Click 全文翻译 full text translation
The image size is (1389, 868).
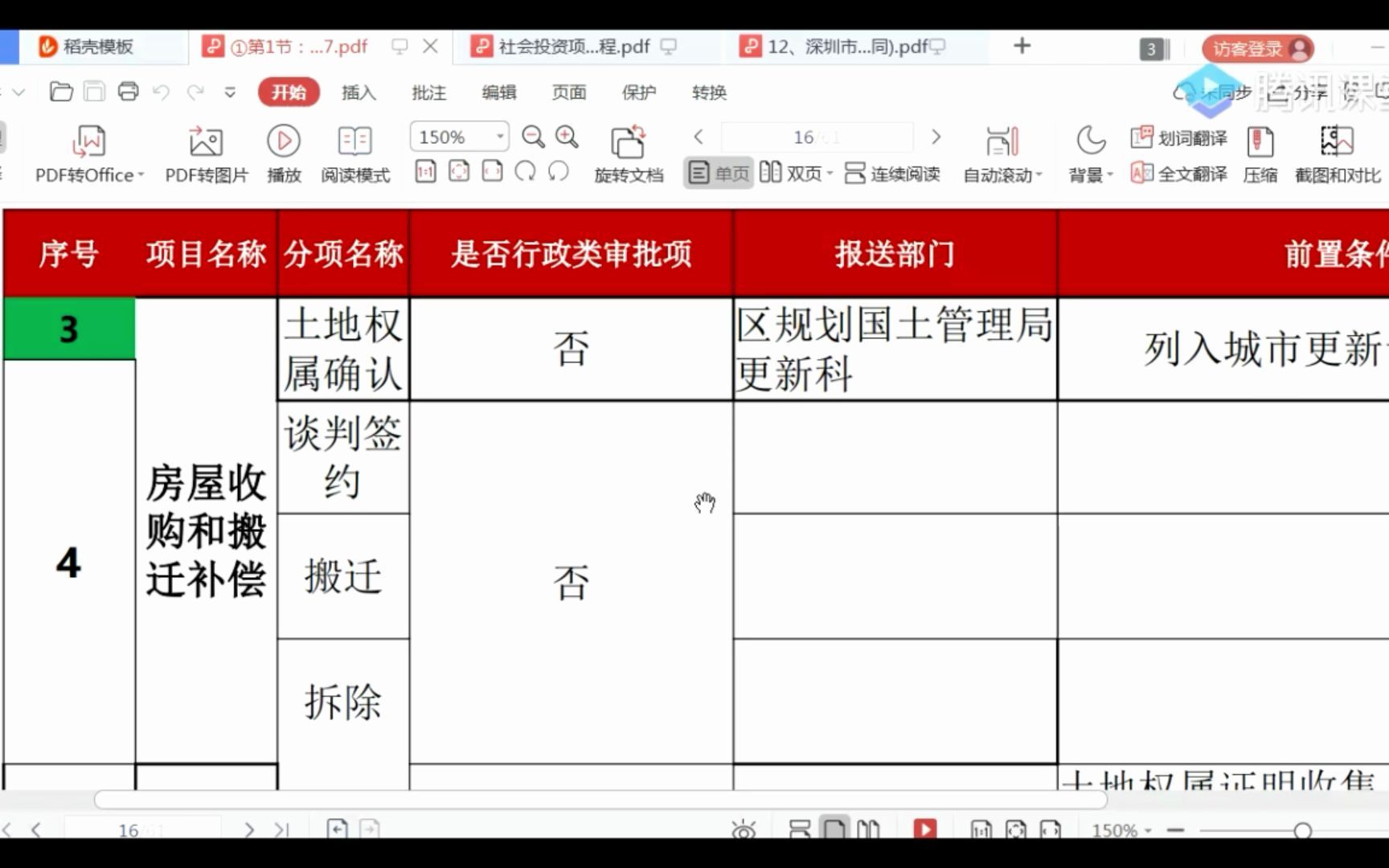click(x=1178, y=174)
